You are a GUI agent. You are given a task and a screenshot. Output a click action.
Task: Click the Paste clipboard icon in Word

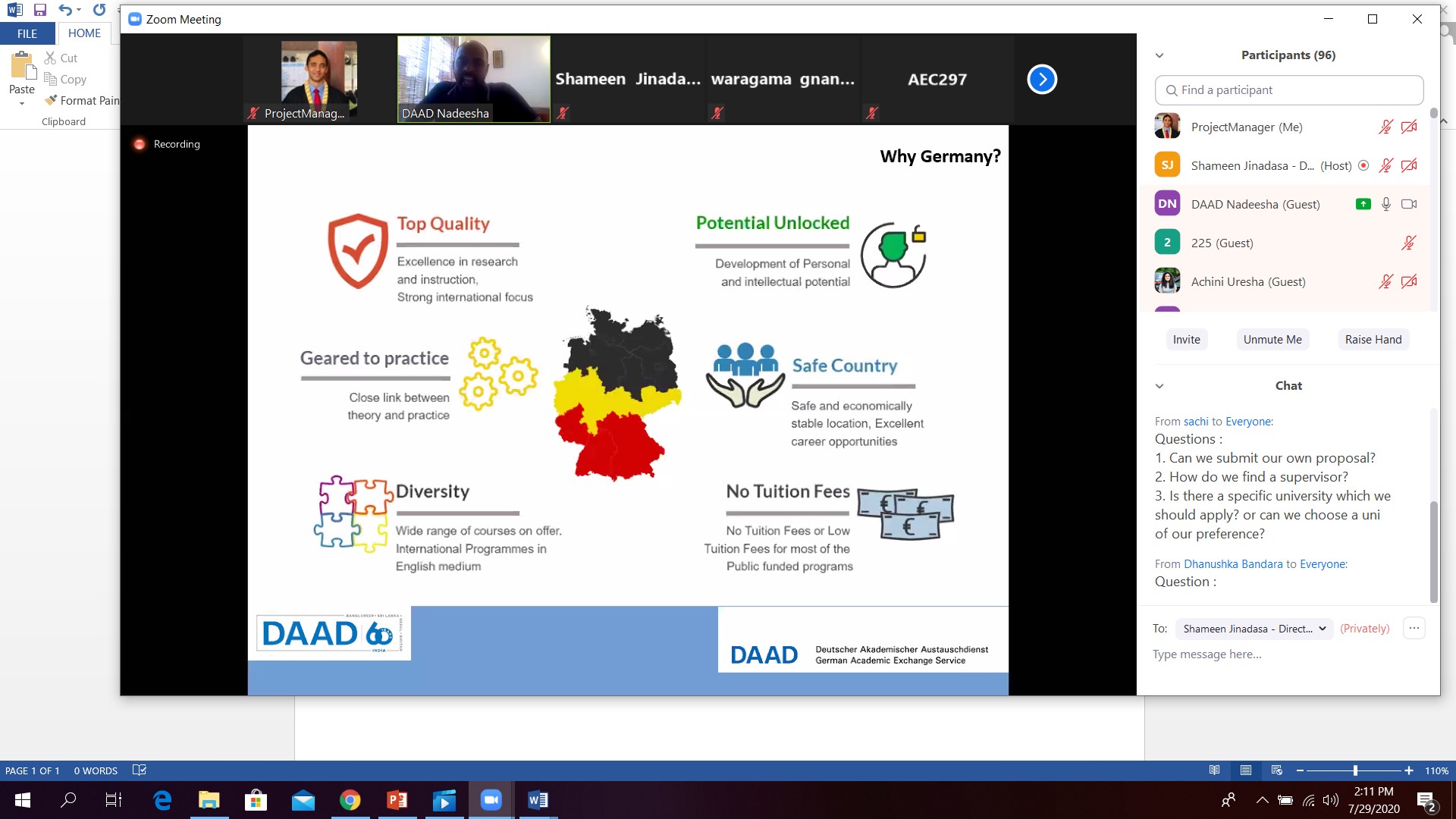(x=23, y=66)
